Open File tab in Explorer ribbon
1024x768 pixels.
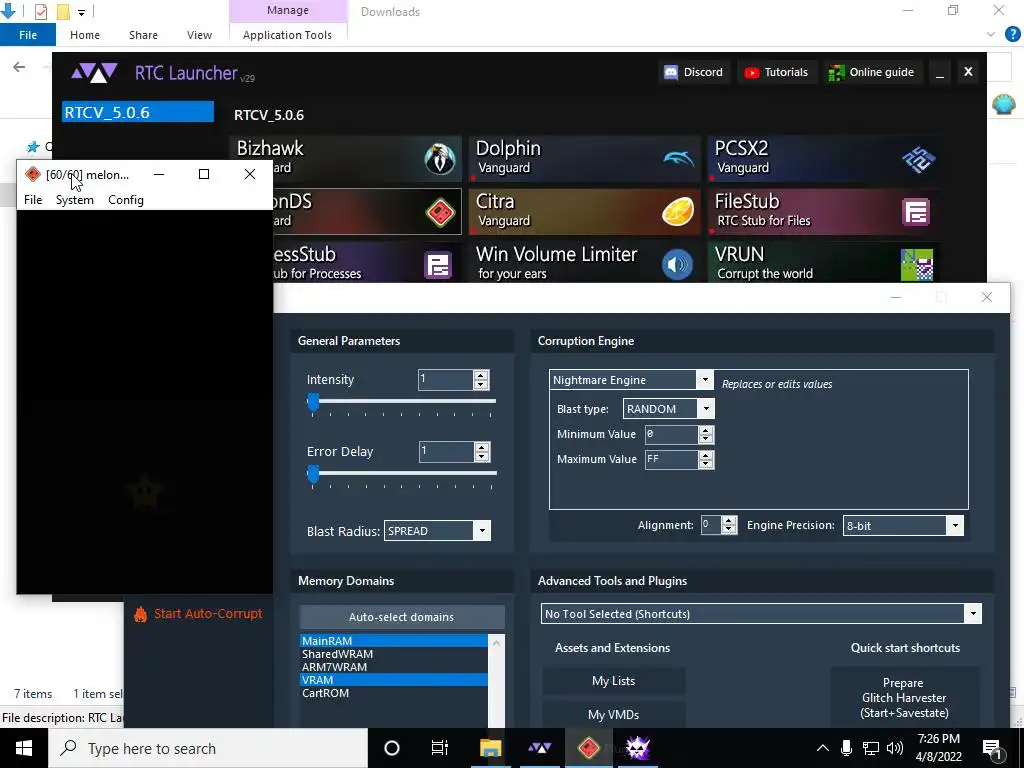click(x=27, y=35)
